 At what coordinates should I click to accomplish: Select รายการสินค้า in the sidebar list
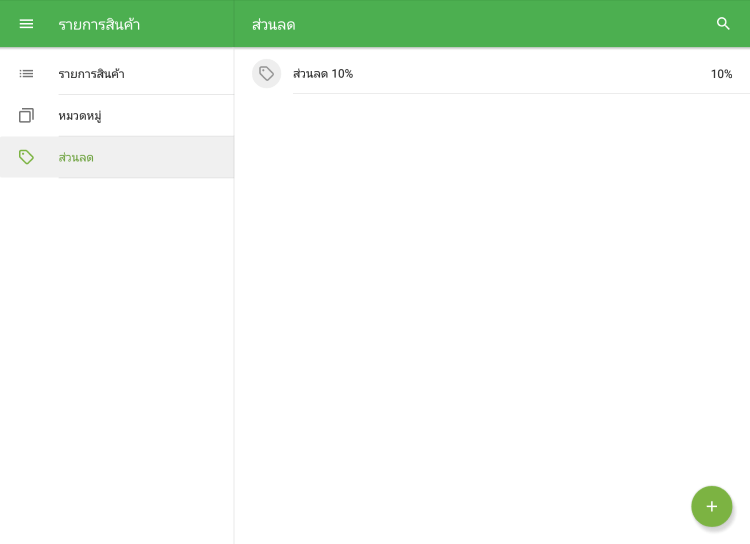91,74
